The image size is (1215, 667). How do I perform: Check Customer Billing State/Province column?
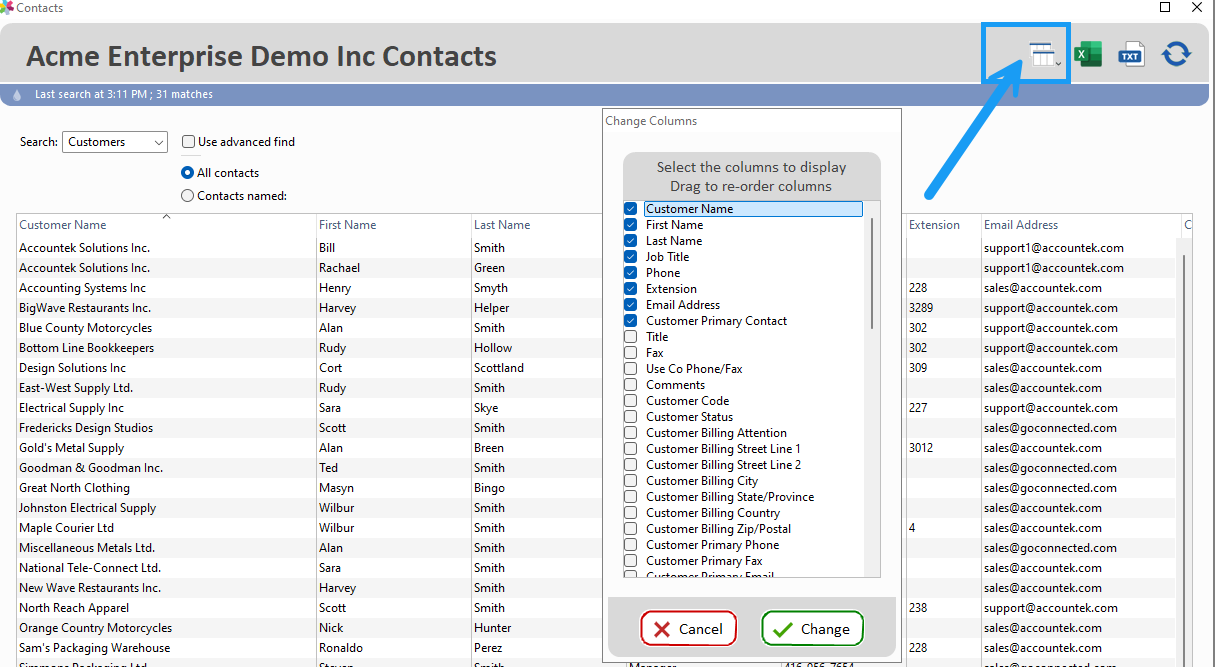click(631, 497)
